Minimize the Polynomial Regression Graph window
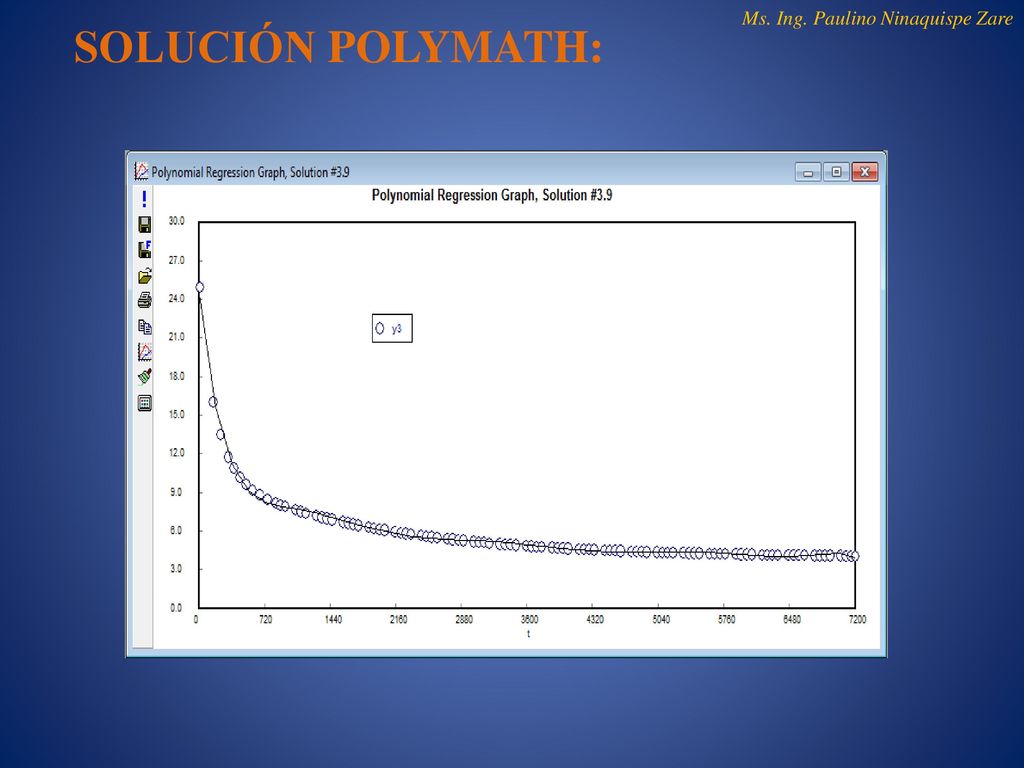1024x768 pixels. tap(808, 172)
